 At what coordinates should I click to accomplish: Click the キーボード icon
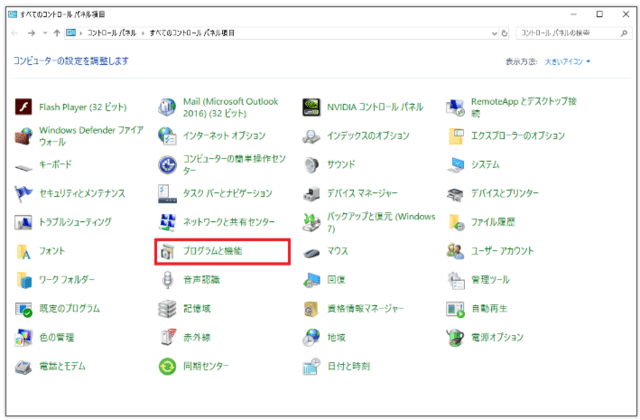(23, 167)
